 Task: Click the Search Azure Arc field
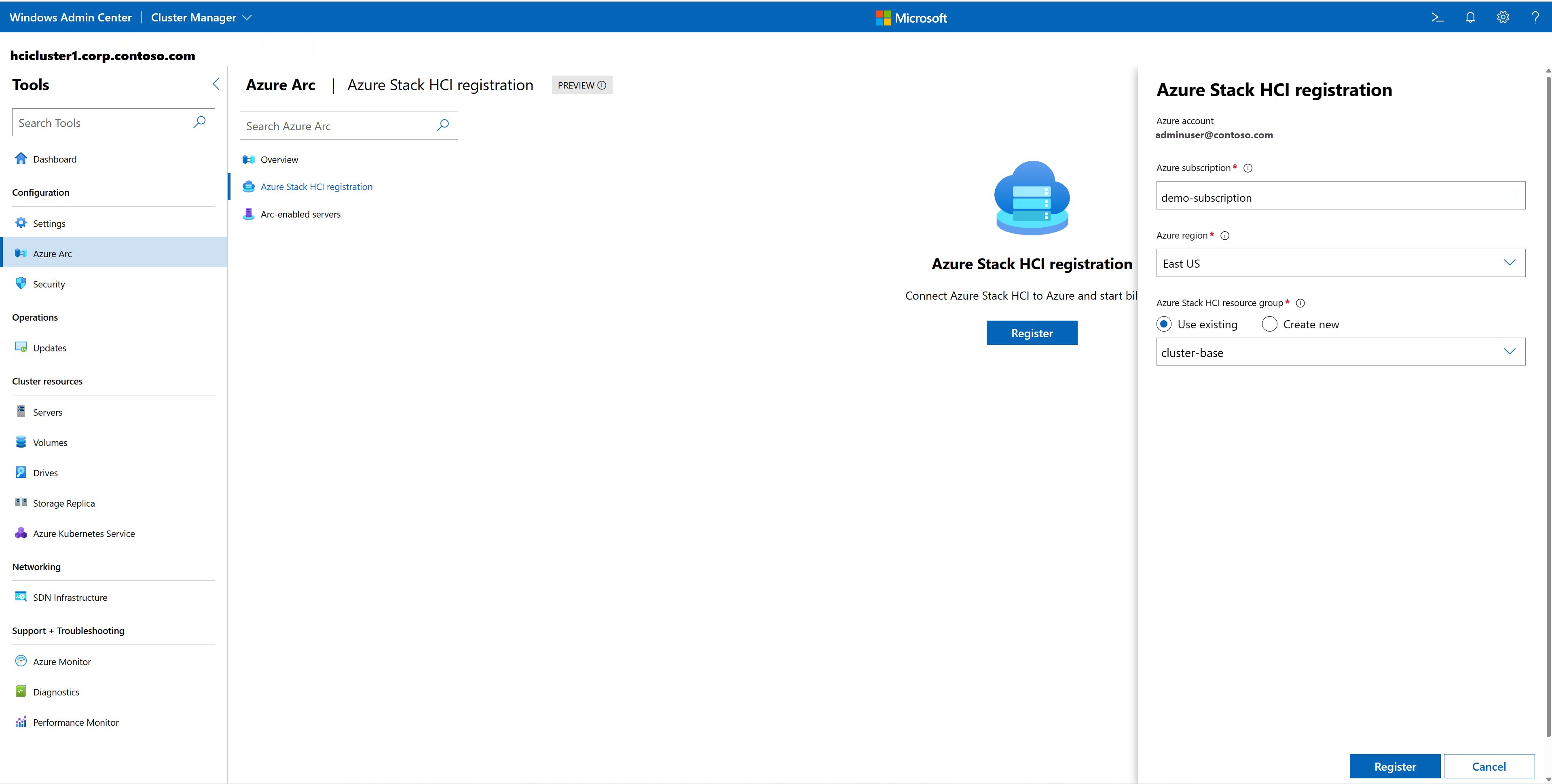point(337,126)
